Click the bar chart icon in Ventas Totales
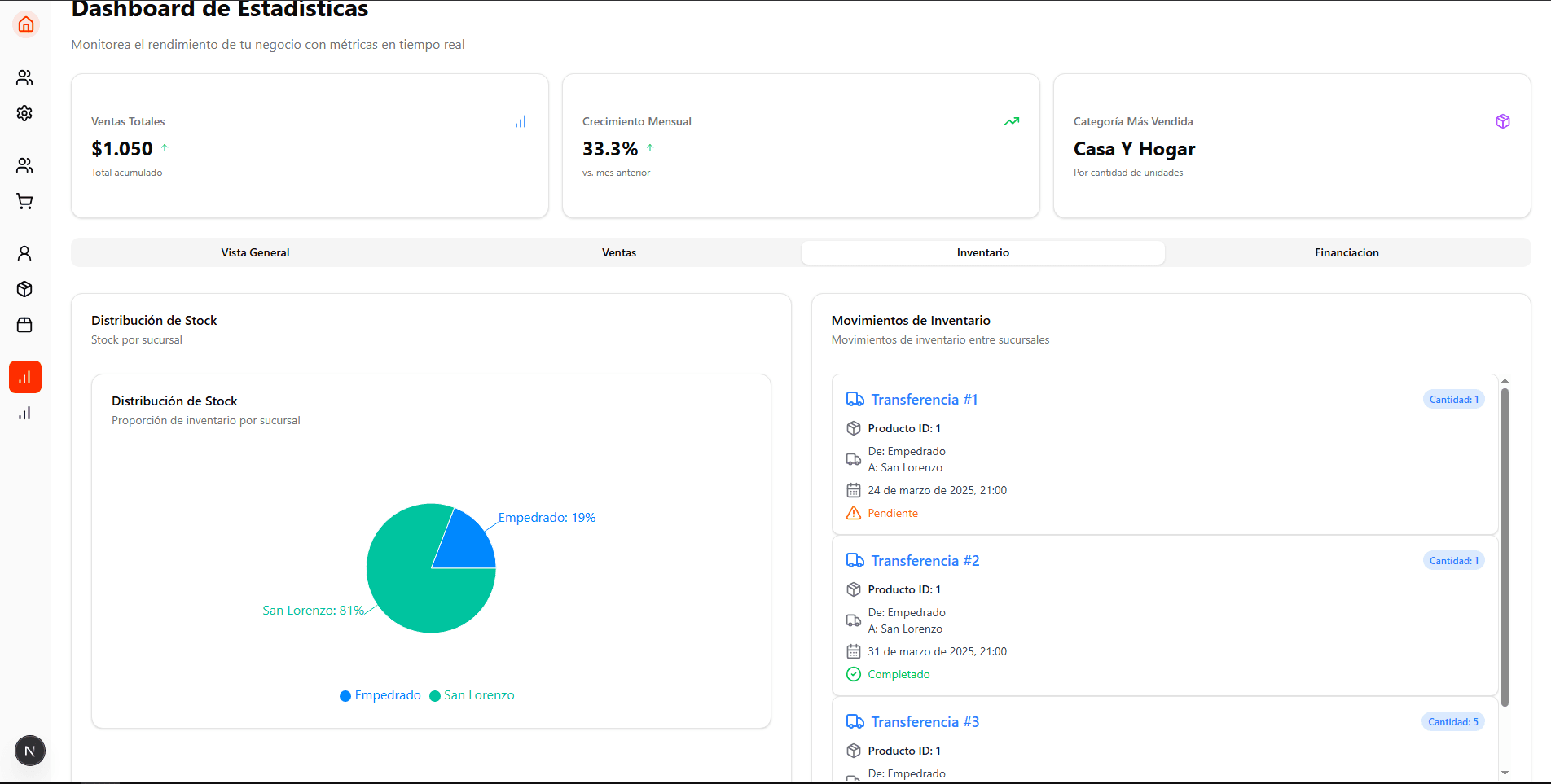1551x784 pixels. point(521,121)
